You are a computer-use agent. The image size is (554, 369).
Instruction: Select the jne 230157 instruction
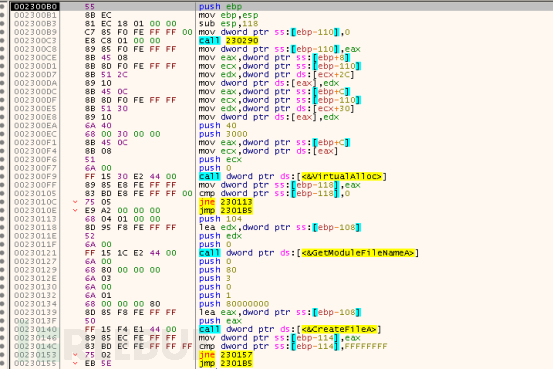(x=225, y=354)
